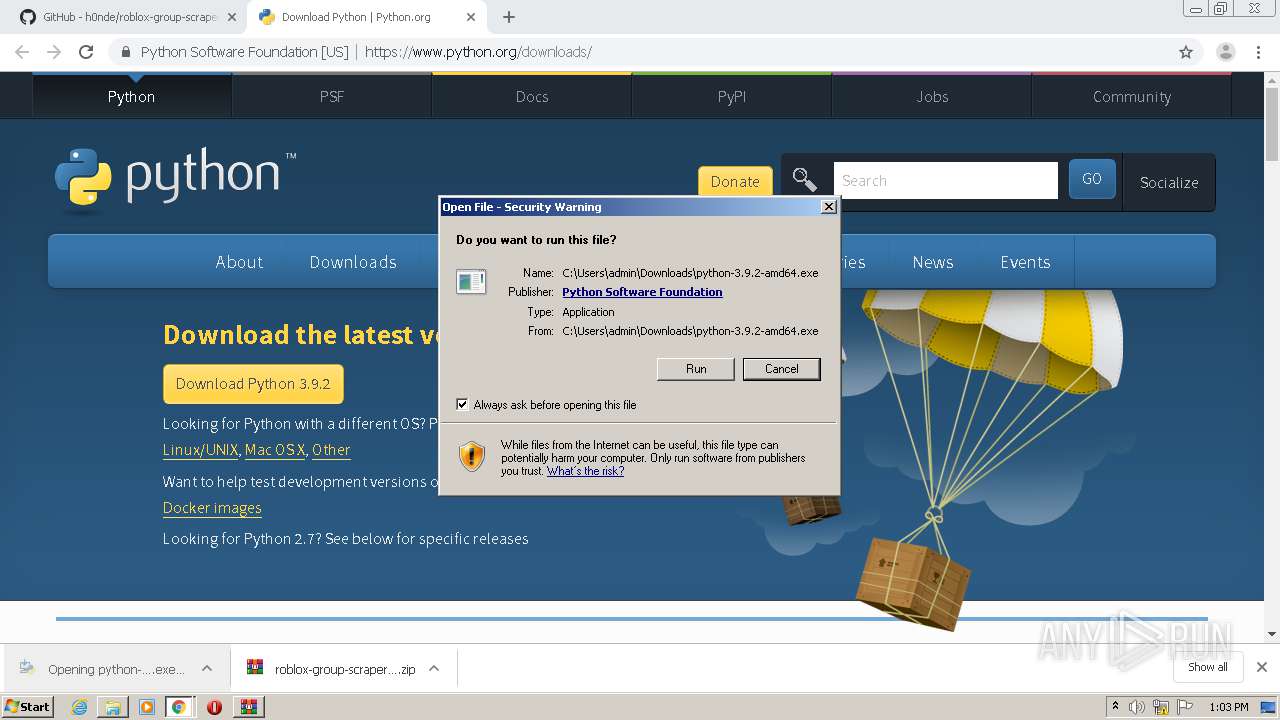Screen dimensions: 1280x720
Task: Expand options for python exe download
Action: click(207, 668)
